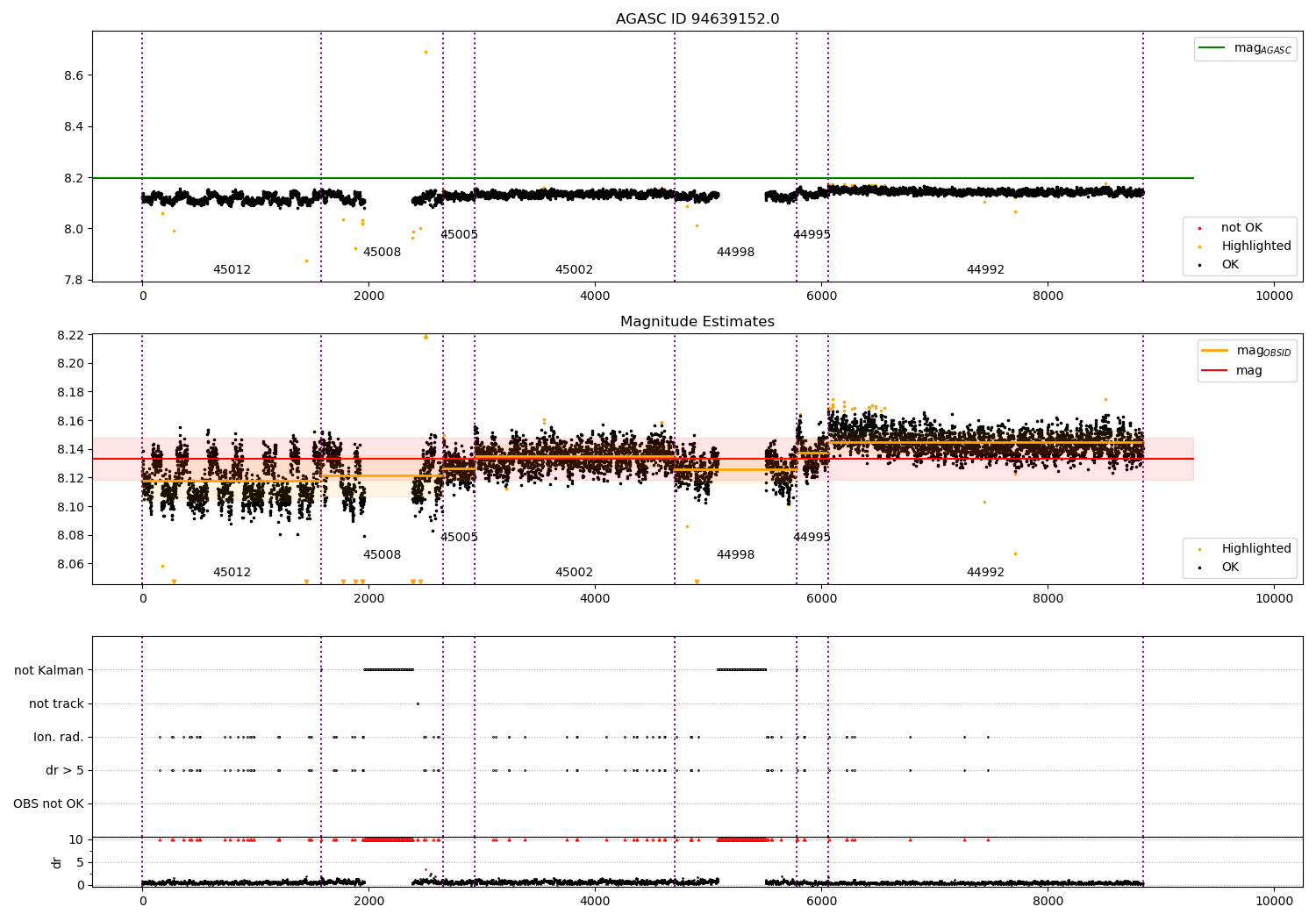The width and height of the screenshot is (1316, 921).
Task: Select the mag OBSID legend entry
Action: [1246, 351]
